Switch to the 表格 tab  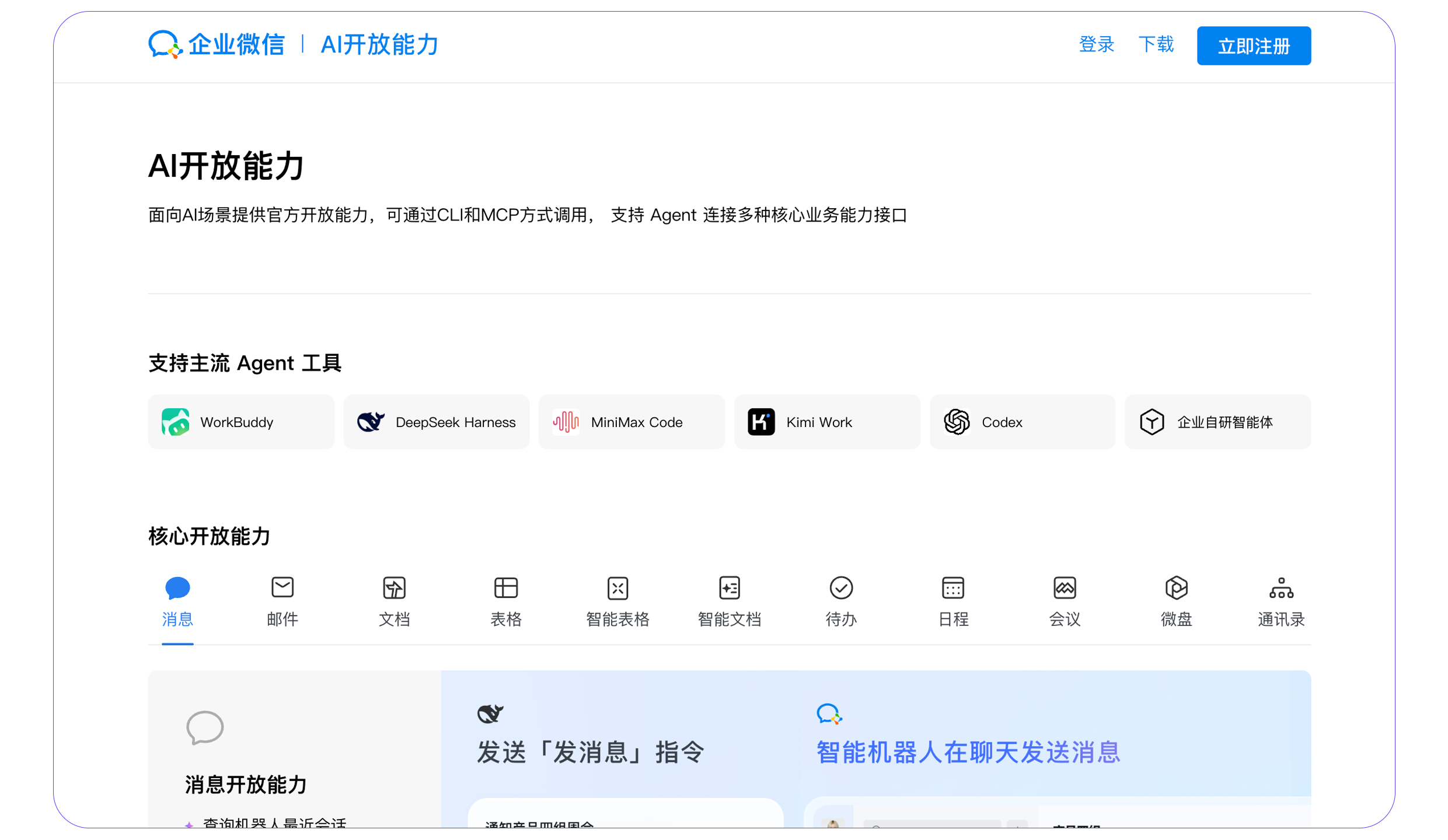click(x=505, y=618)
